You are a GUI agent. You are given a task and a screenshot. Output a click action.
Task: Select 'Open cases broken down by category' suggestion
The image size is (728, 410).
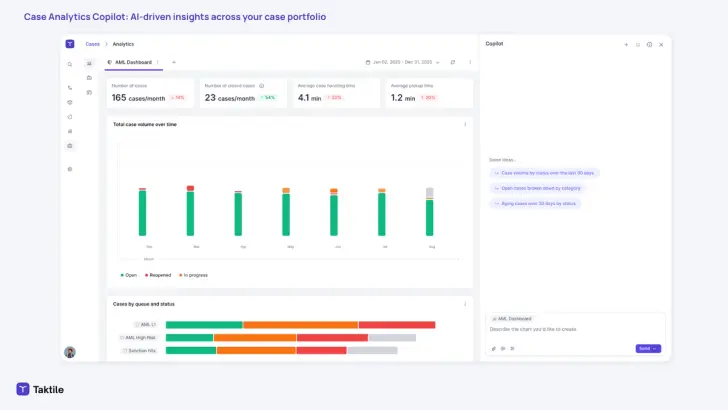pyautogui.click(x=537, y=189)
